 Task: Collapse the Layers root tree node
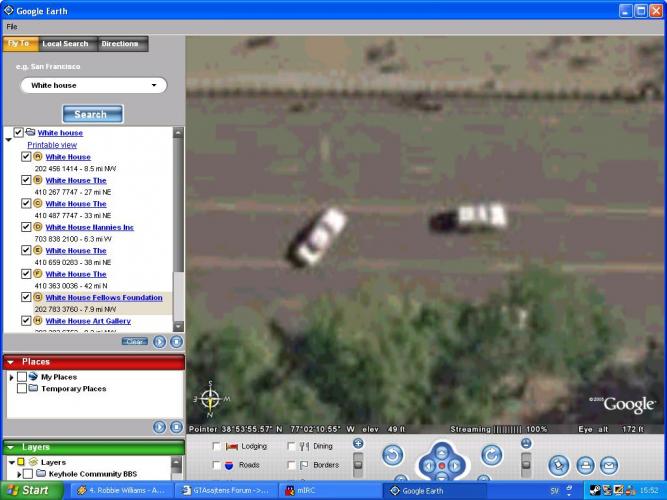[x=12, y=462]
